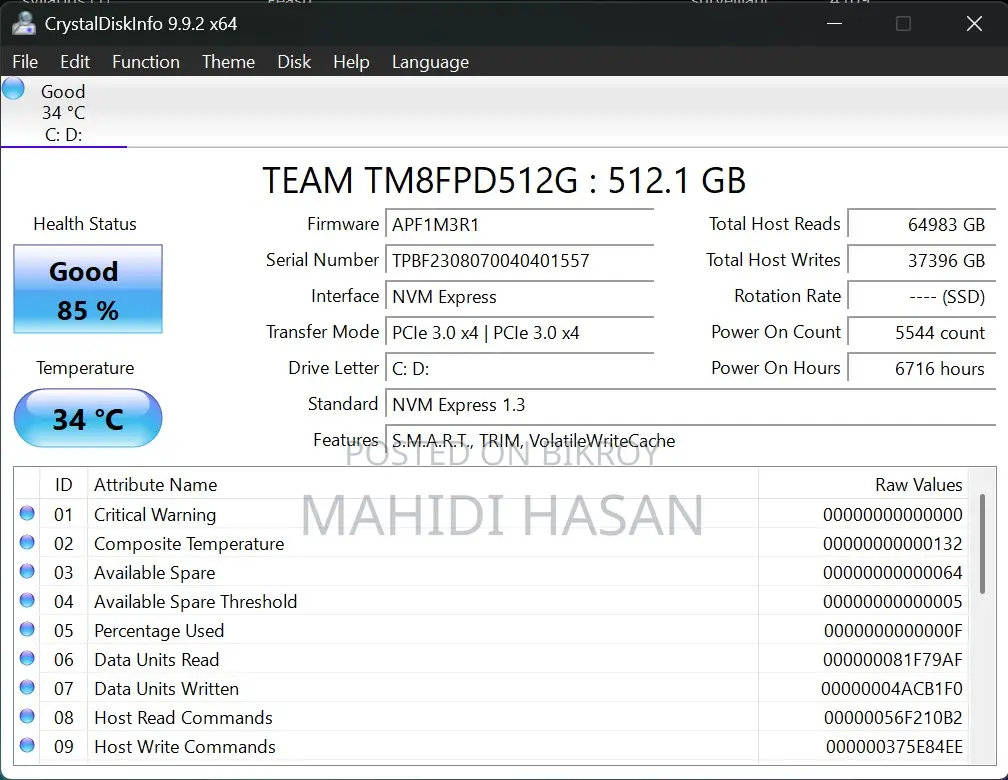Click the Standard field NVM Express 1.3
This screenshot has height=780, width=1008.
tap(690, 405)
